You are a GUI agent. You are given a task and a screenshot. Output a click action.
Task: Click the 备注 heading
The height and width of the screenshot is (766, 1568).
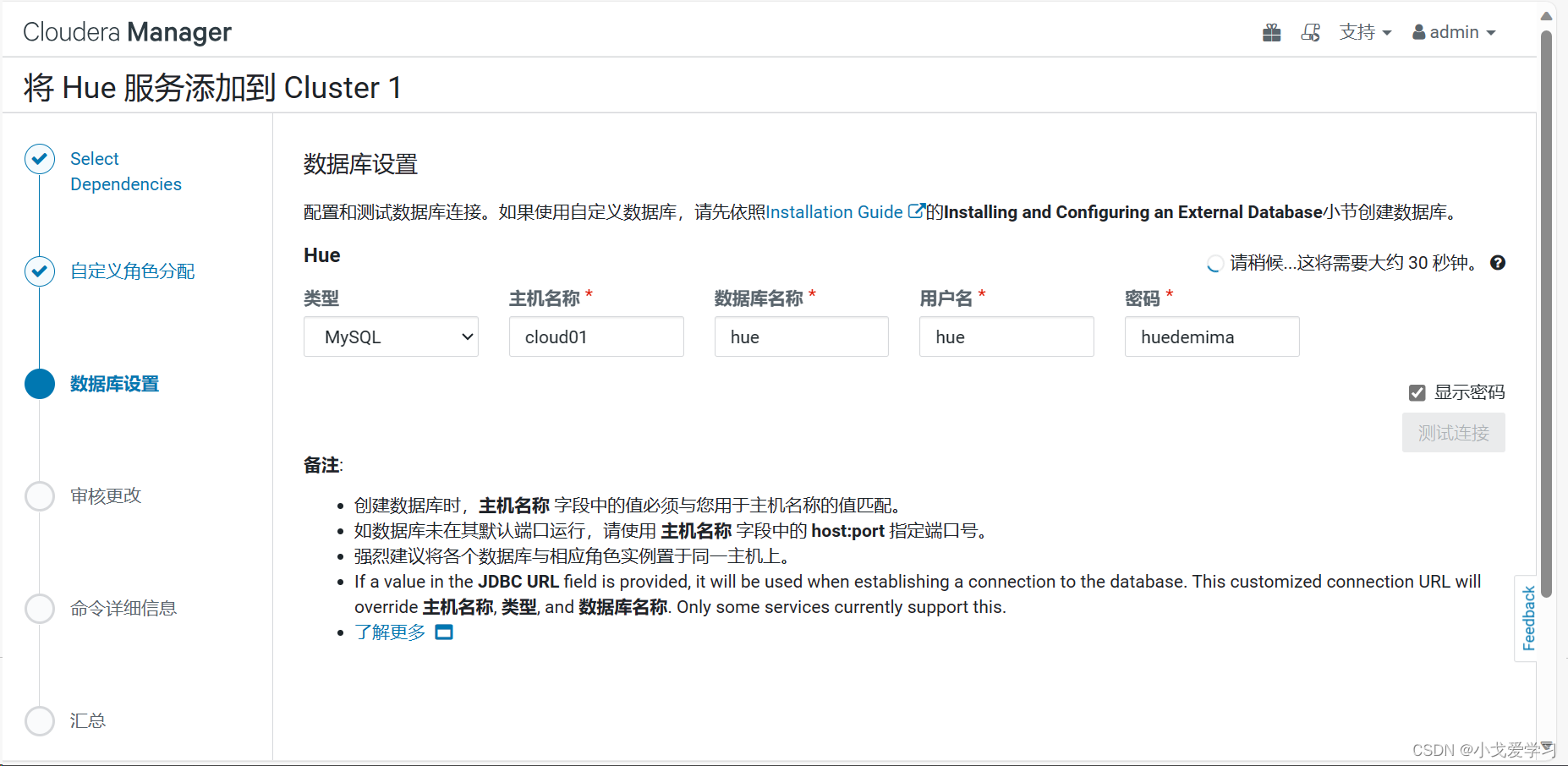323,465
